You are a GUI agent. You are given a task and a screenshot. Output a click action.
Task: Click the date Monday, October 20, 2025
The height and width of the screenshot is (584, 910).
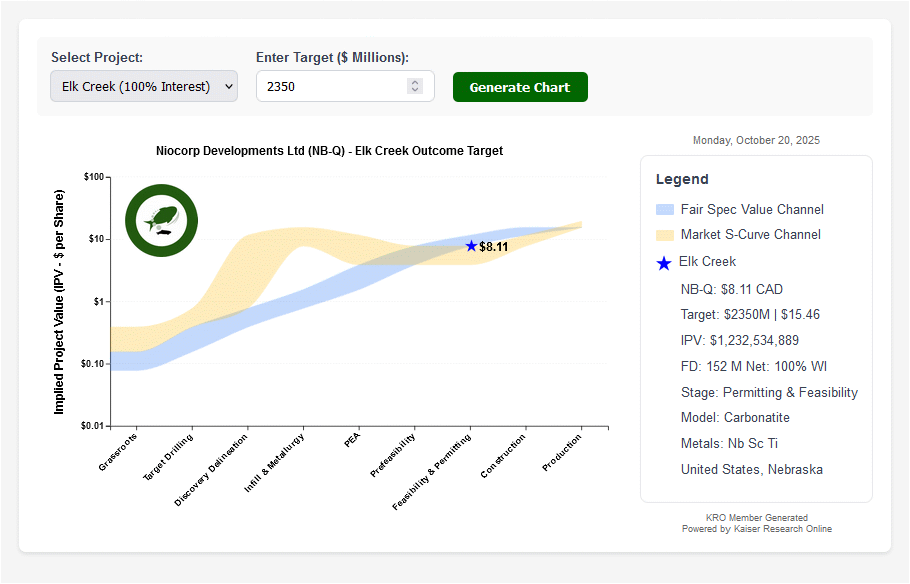coord(756,140)
